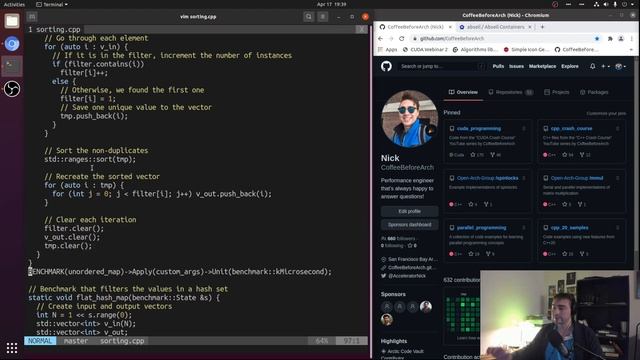Open Issues in GitHub header
Screen dimensions: 640x360
516,66
